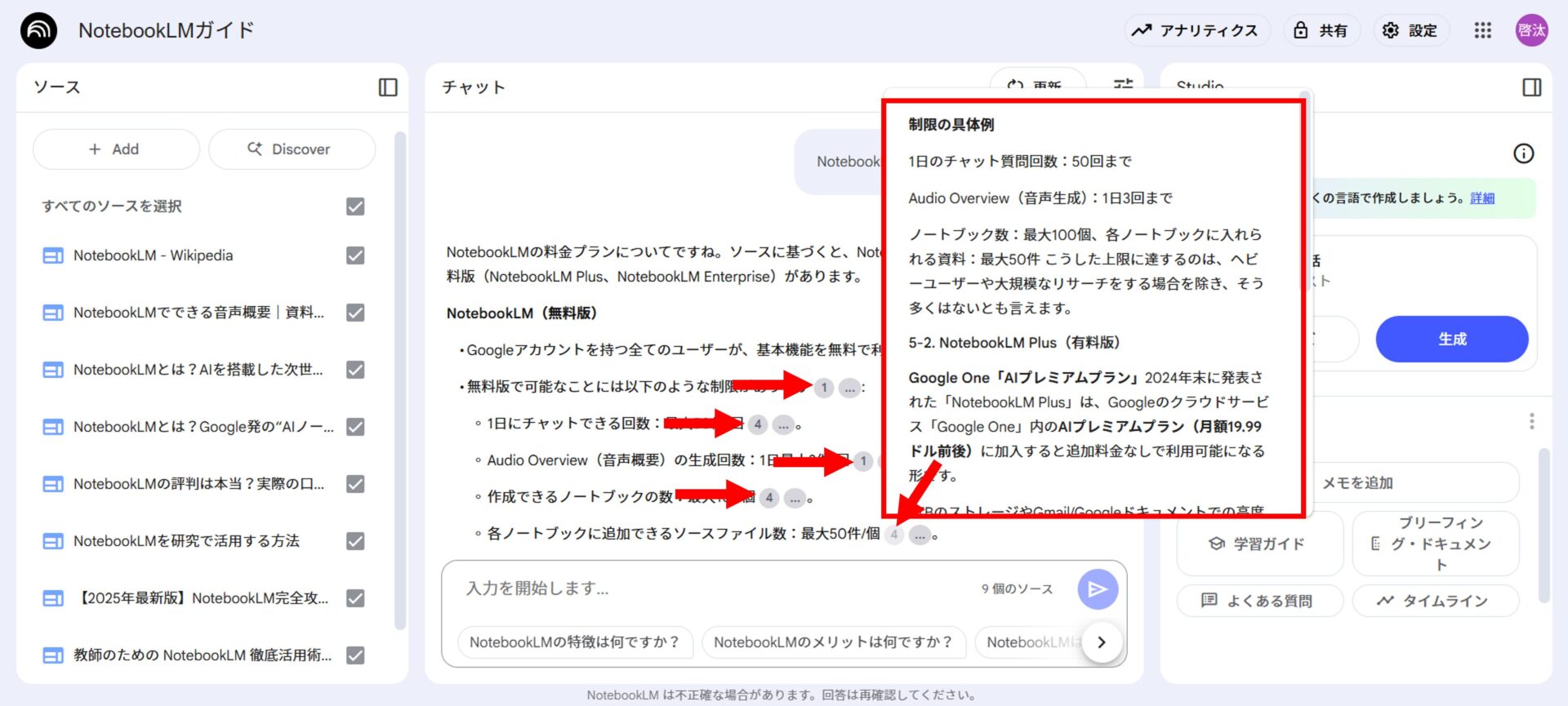Expand more citations on 作成できるノートブックの数 line
Screen dimensions: 1568x706
click(x=794, y=498)
